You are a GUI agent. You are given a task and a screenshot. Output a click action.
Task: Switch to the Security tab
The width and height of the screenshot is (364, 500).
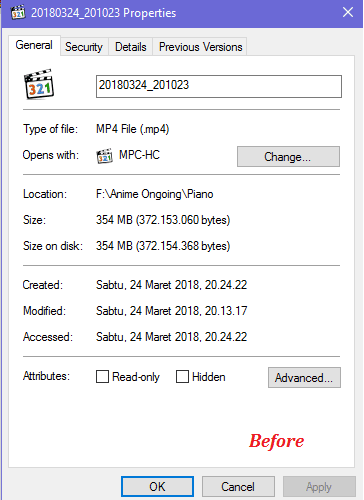[84, 47]
